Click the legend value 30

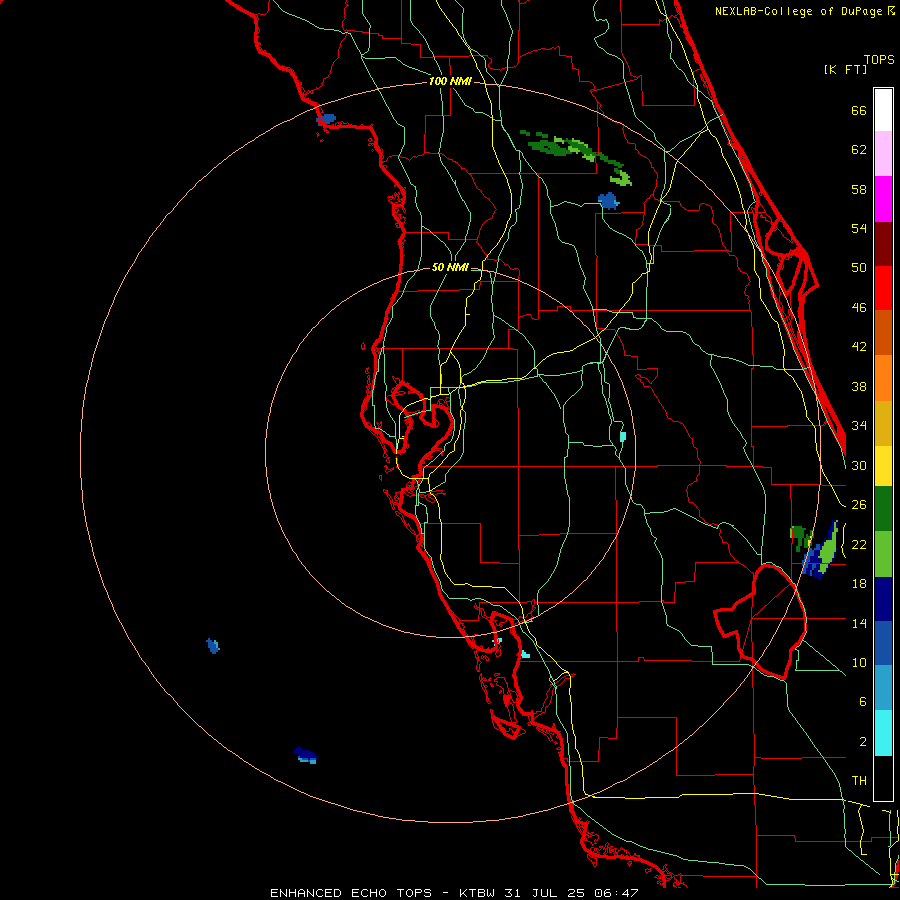click(859, 465)
